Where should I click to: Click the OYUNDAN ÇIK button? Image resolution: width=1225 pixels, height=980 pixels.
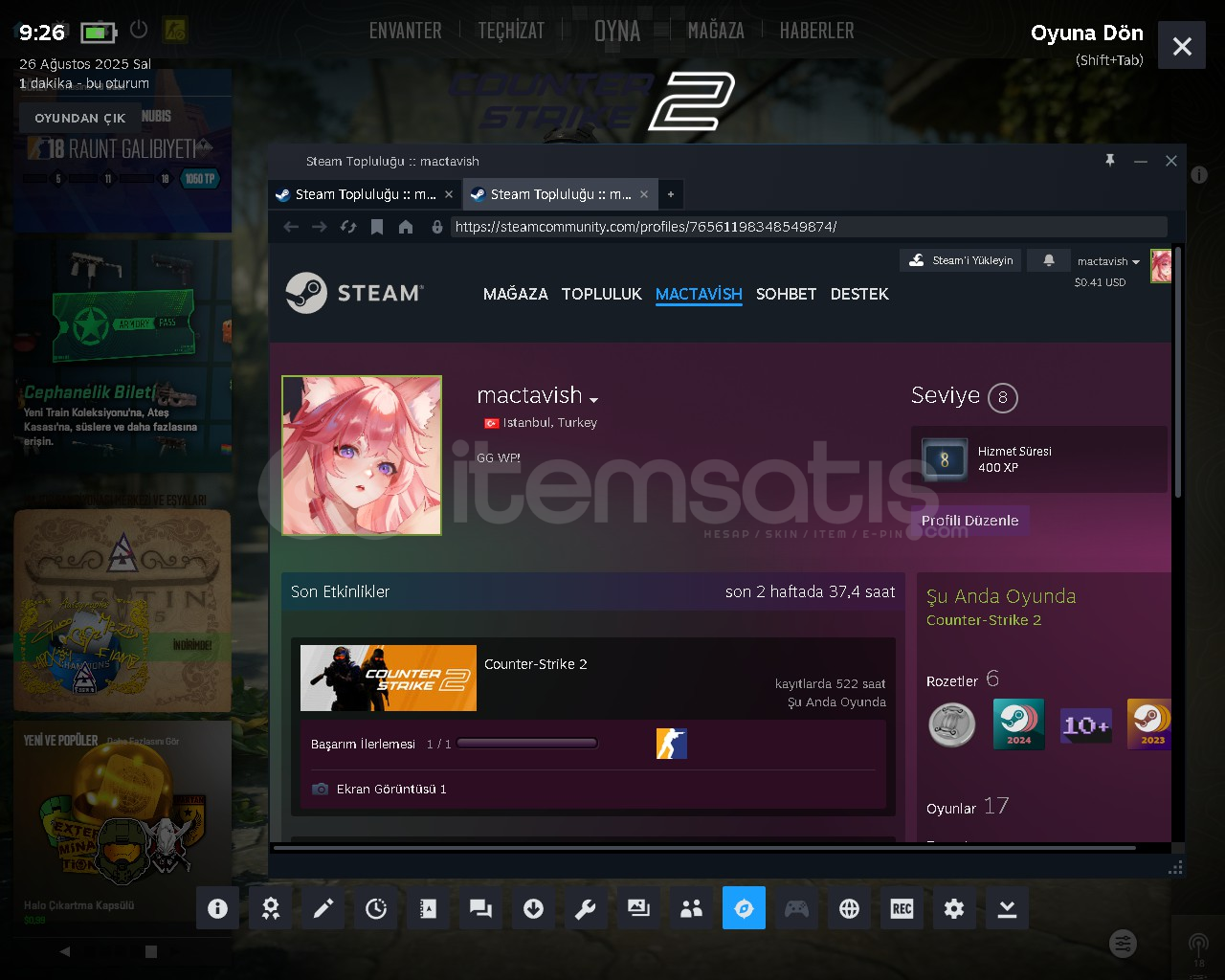pyautogui.click(x=80, y=118)
